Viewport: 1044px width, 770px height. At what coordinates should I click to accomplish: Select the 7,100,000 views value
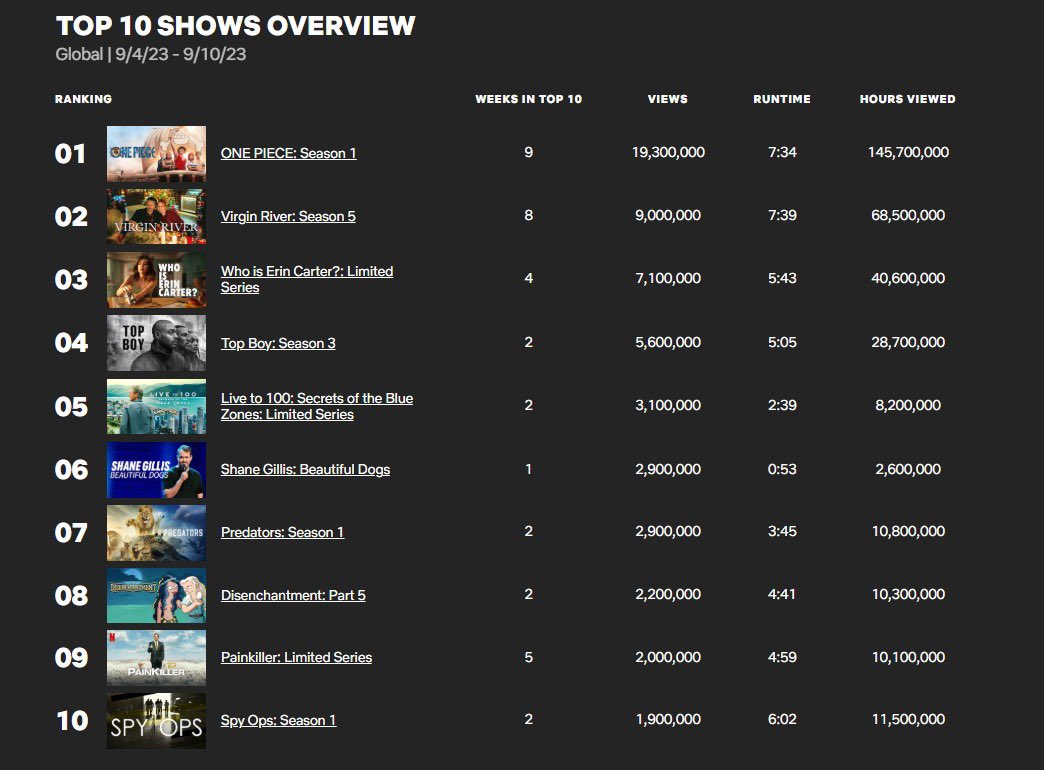668,278
